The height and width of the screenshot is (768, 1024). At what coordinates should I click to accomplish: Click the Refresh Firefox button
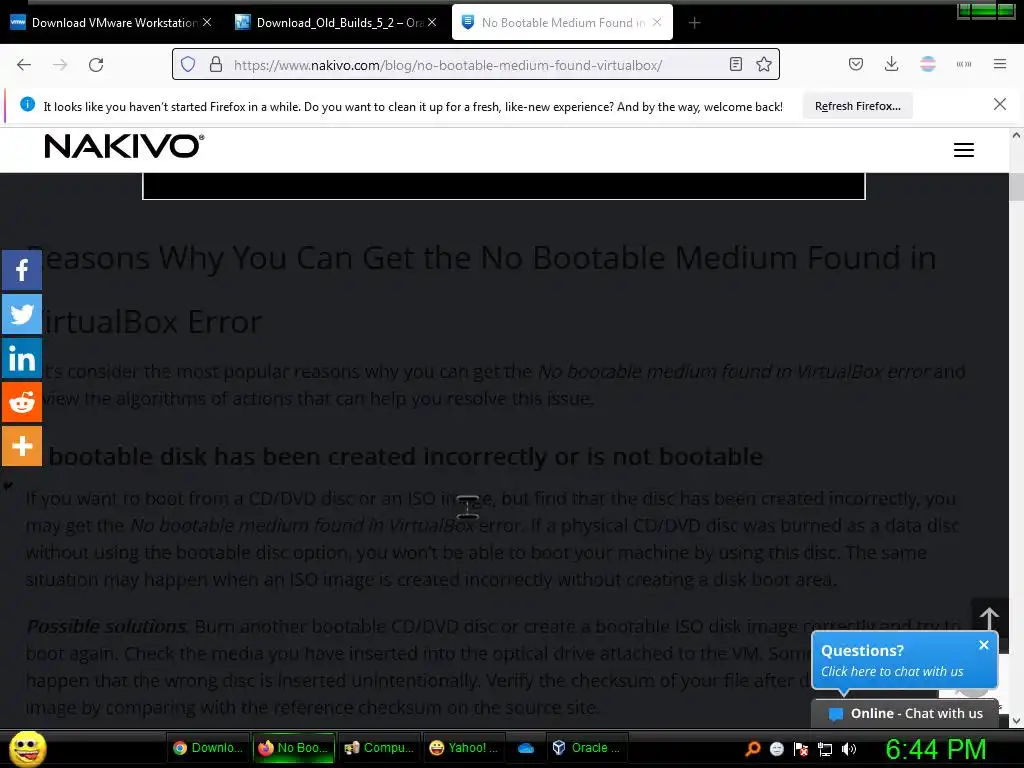857,106
